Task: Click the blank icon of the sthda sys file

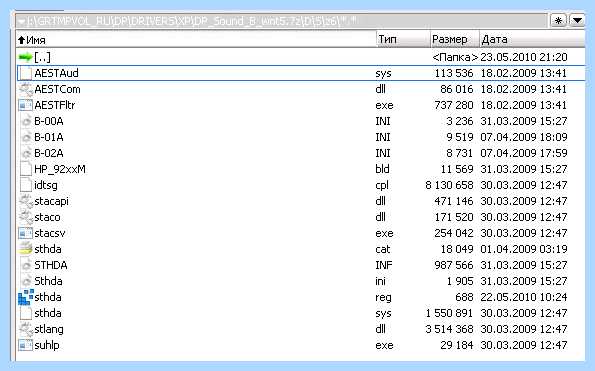Action: 25,313
